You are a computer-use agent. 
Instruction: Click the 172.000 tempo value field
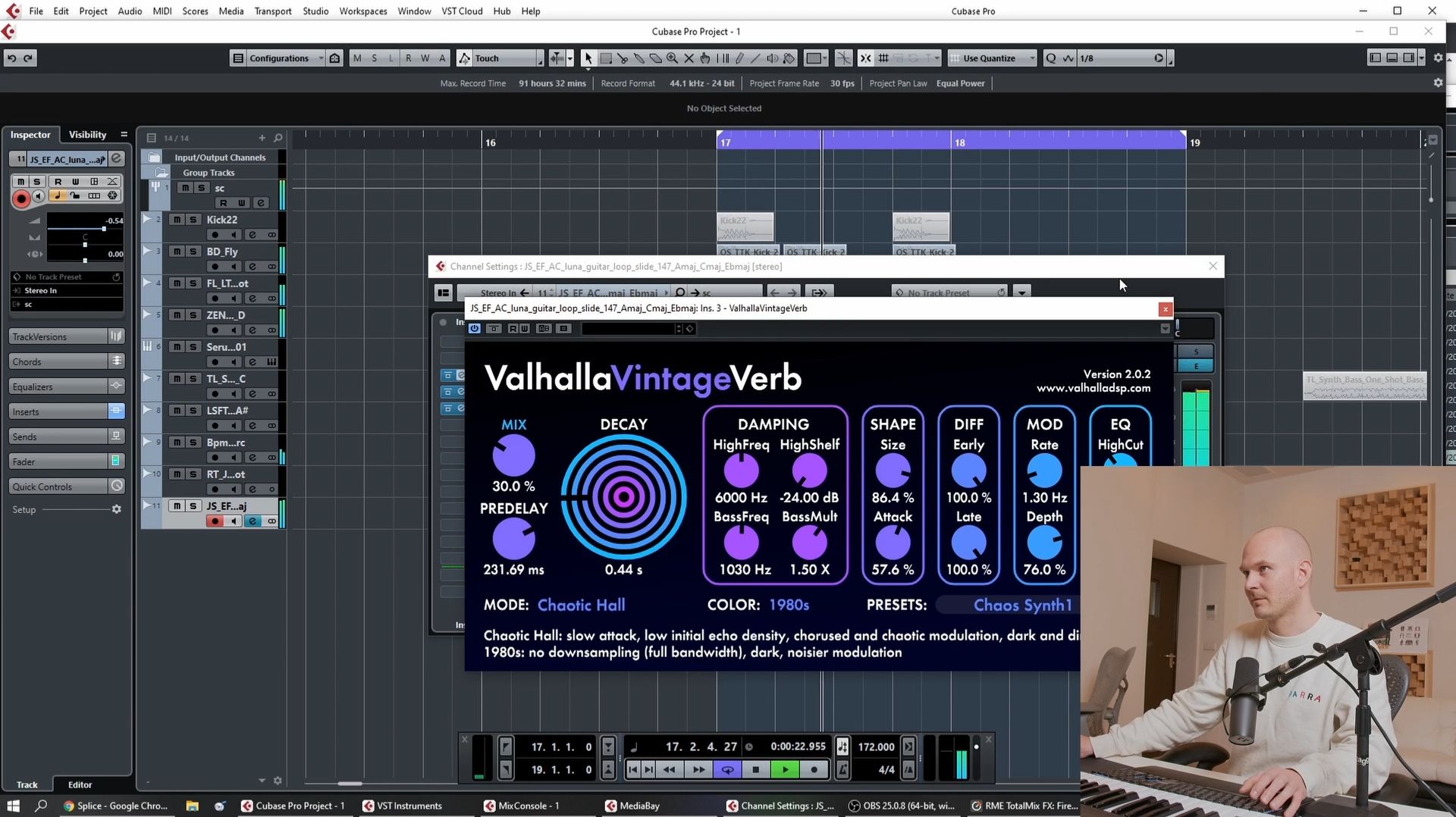[876, 747]
